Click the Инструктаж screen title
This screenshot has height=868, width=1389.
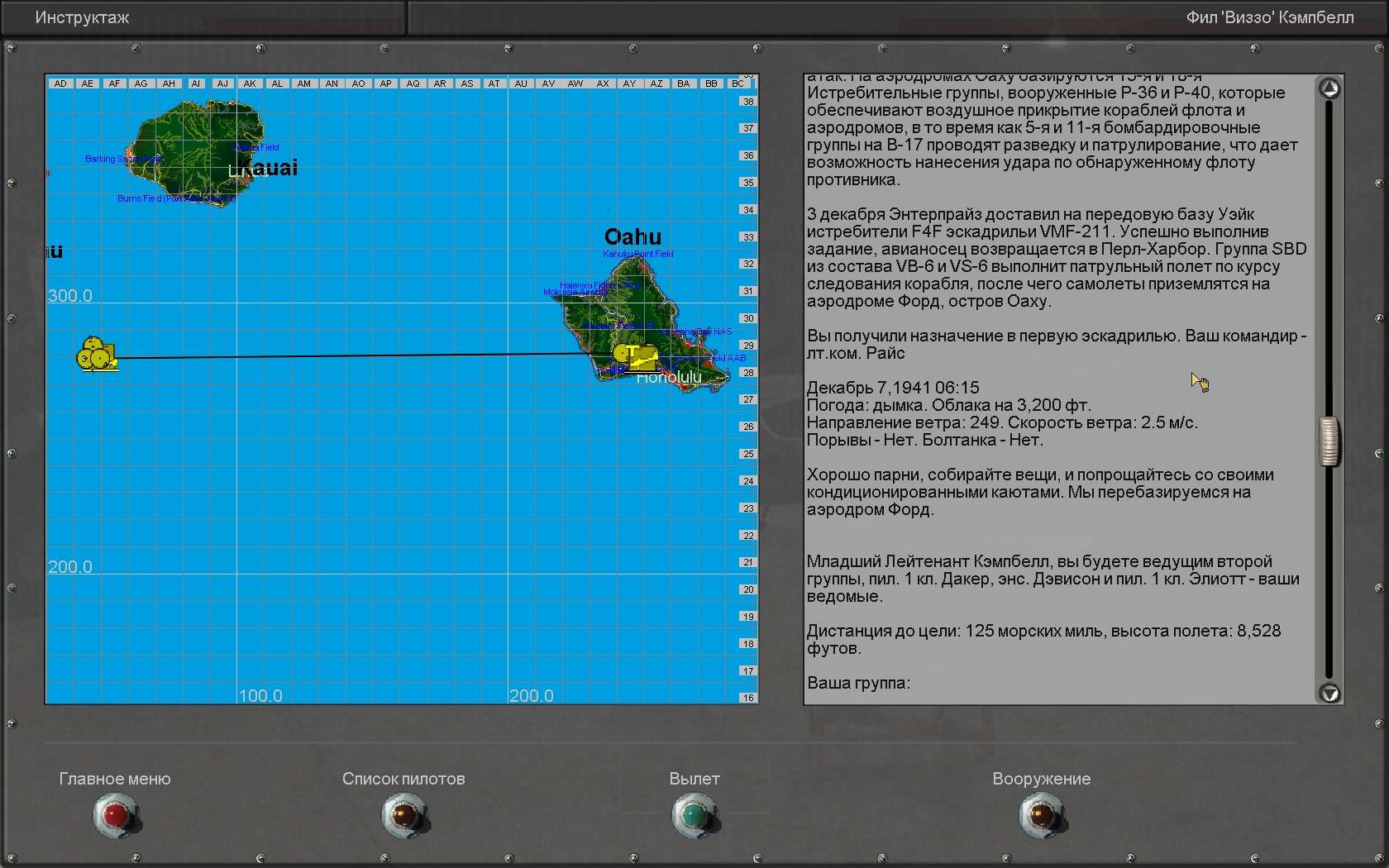point(82,17)
